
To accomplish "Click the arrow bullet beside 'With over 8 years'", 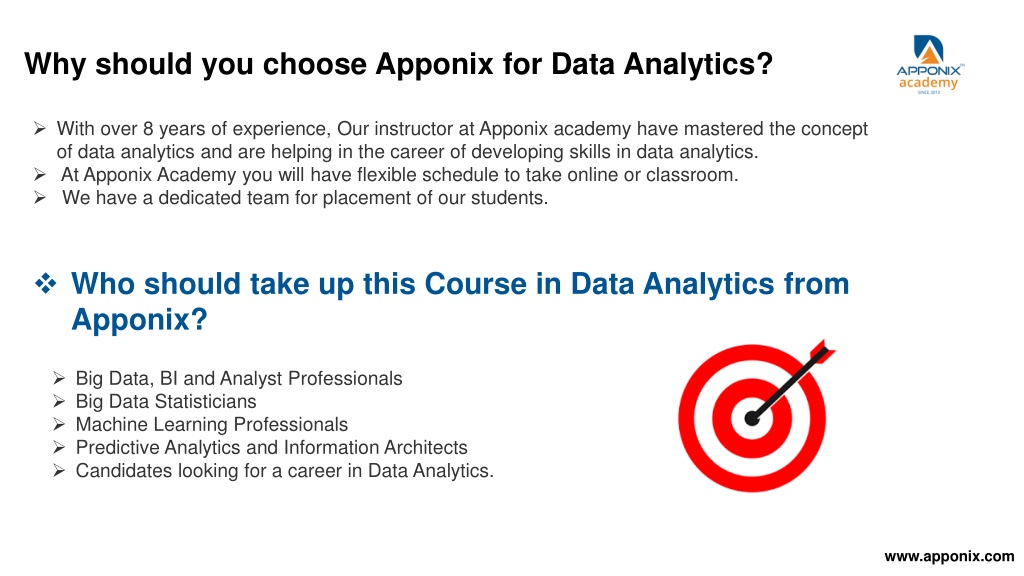I will [40, 129].
